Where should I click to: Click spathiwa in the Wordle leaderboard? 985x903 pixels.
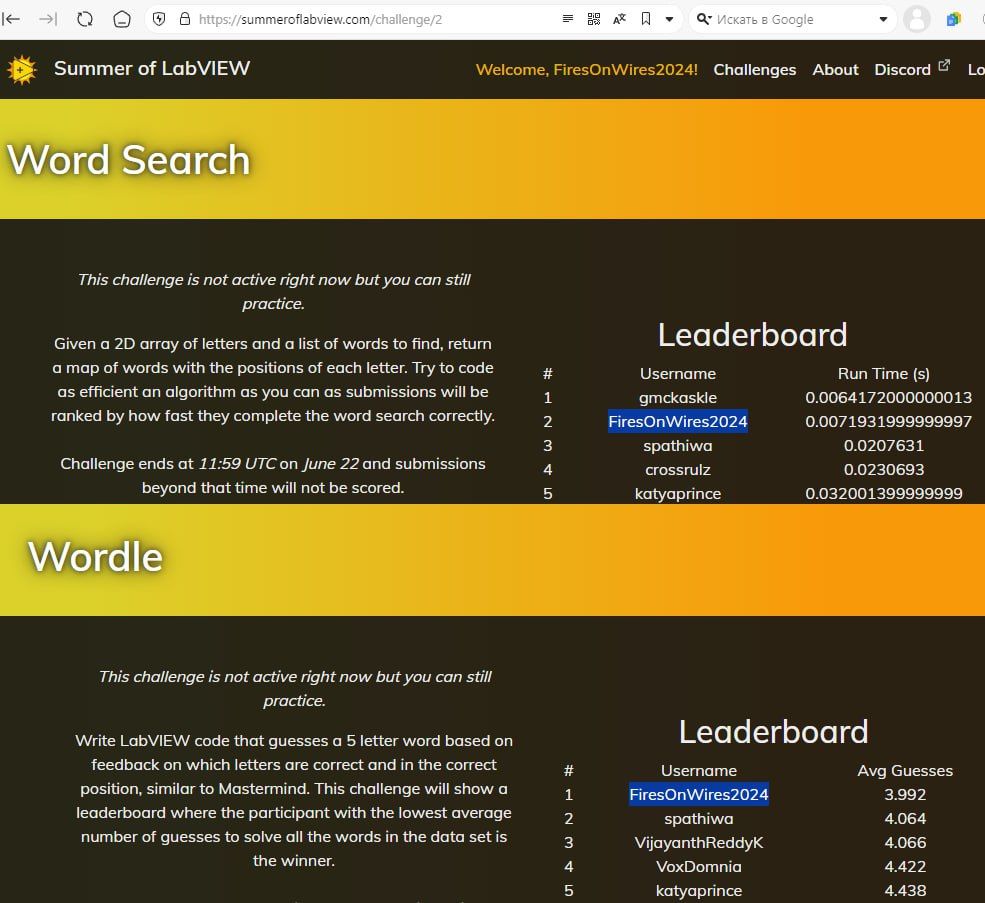[699, 819]
